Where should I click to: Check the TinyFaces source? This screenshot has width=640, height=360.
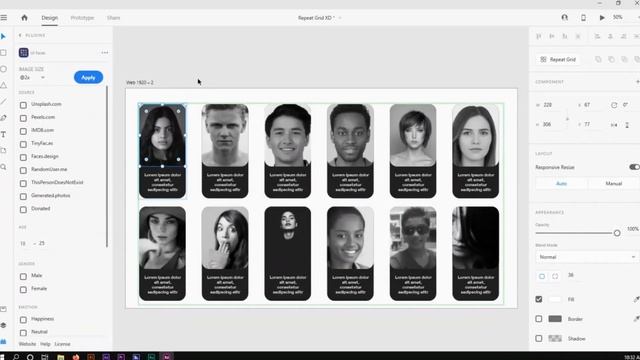tap(23, 144)
